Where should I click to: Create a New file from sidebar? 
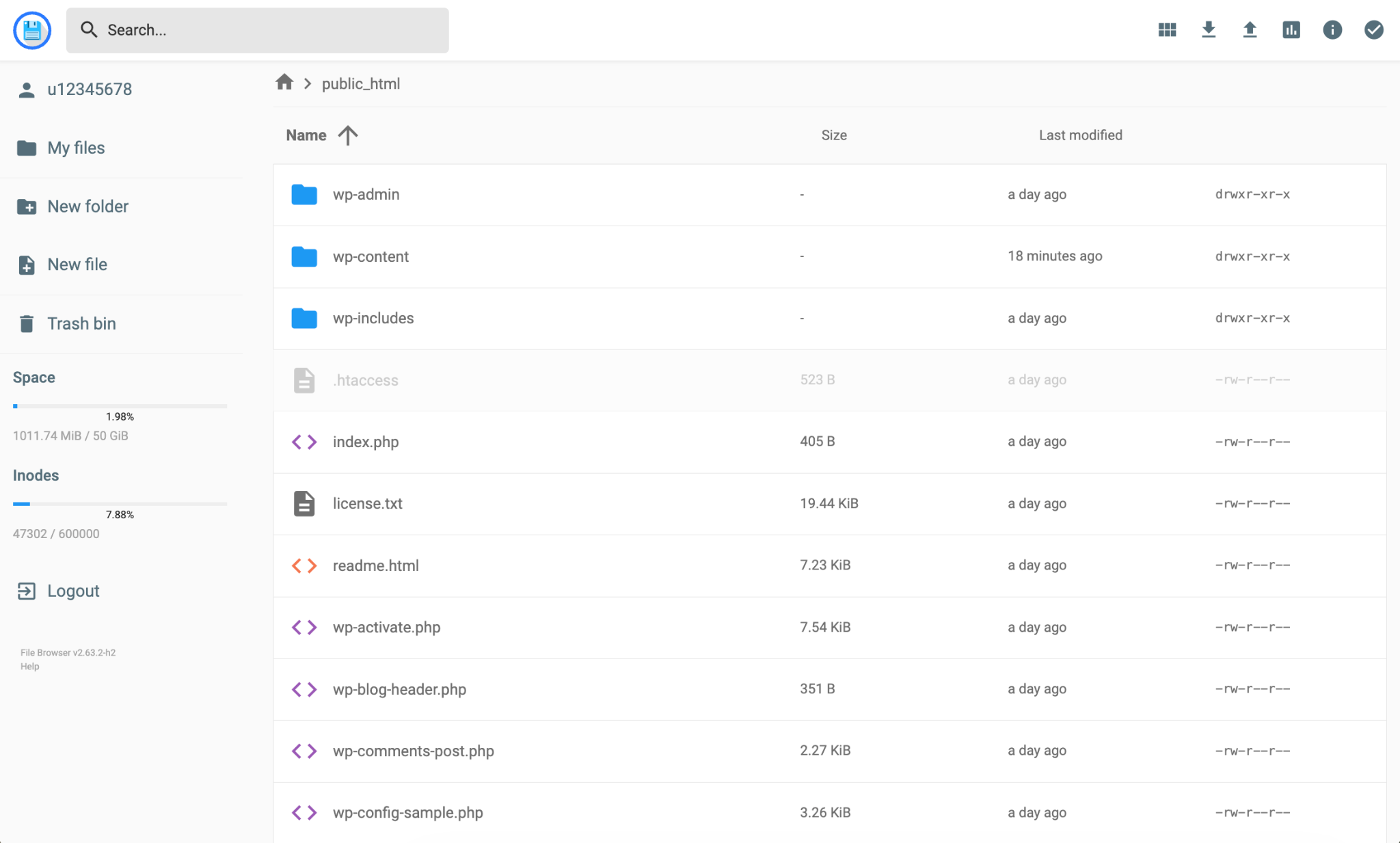coord(62,265)
